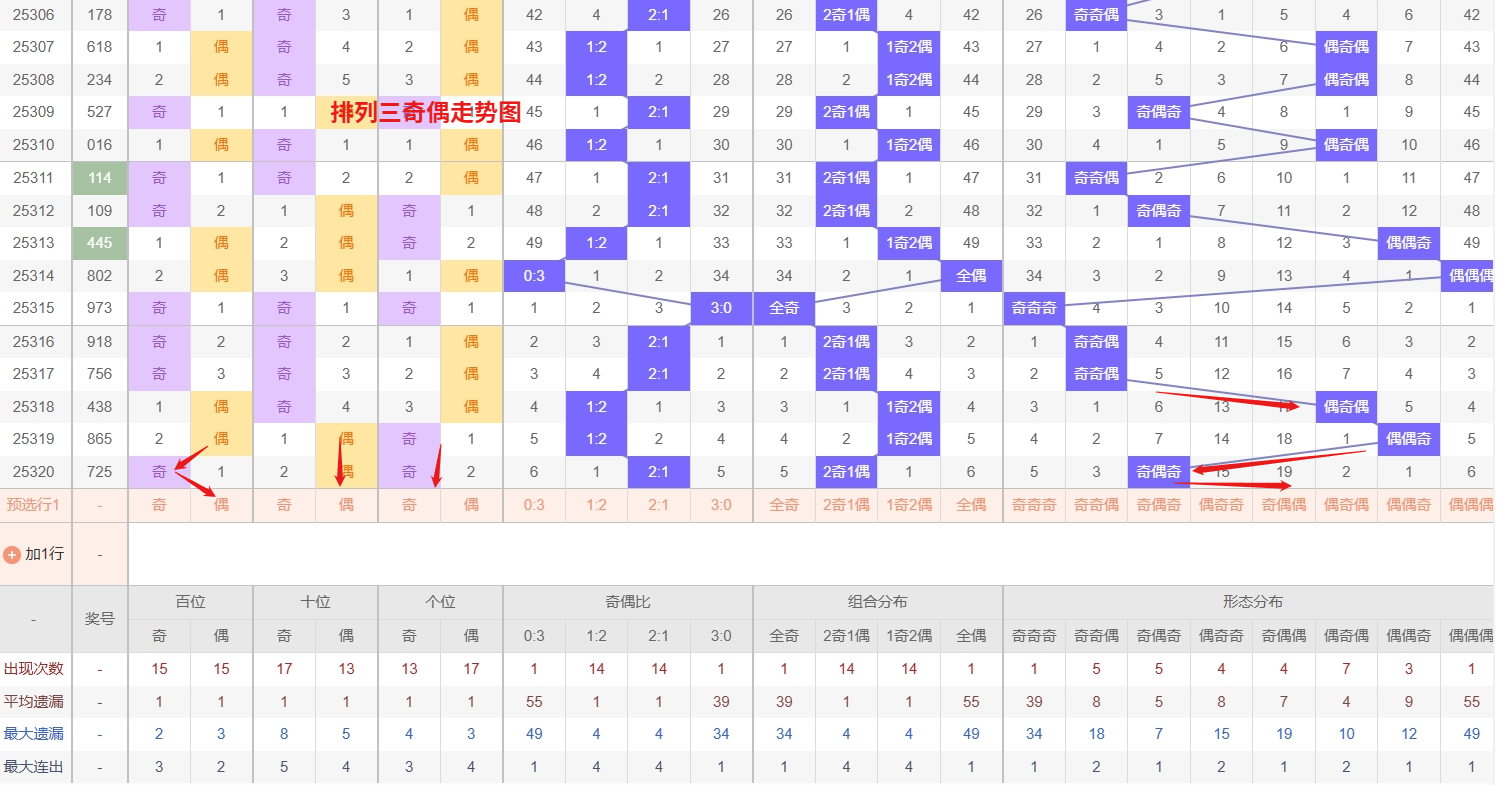Click the 平均遗漏 statistics row label
1498x785 pixels.
[x=34, y=702]
